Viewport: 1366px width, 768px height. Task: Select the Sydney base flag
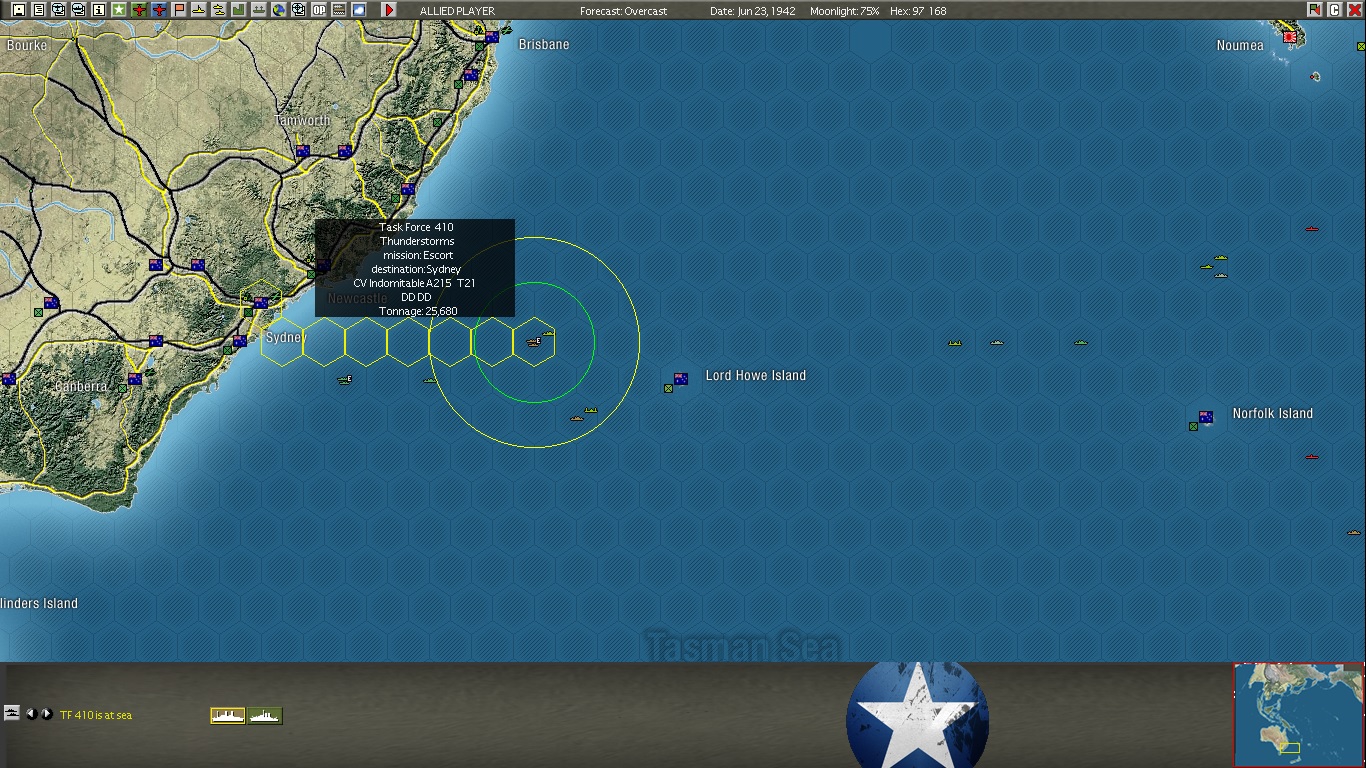pos(260,302)
